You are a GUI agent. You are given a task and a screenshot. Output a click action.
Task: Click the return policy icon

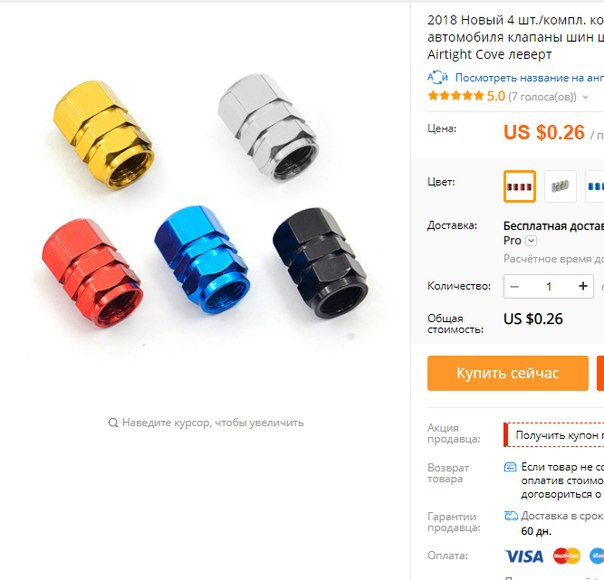click(x=510, y=467)
